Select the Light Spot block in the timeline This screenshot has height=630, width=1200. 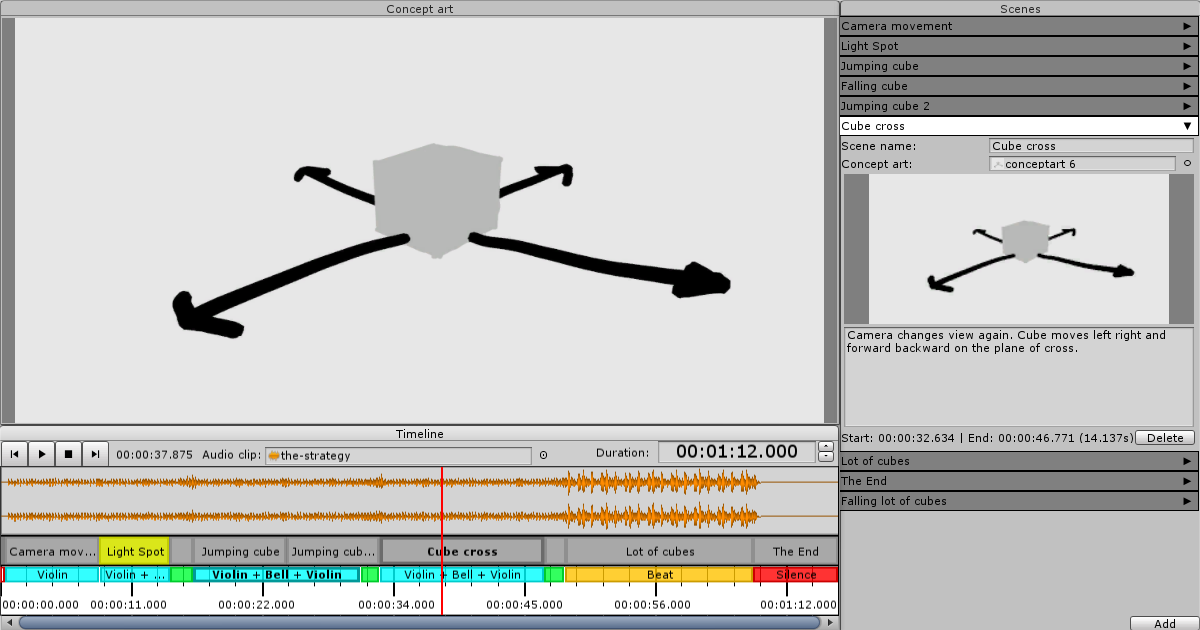pos(134,550)
